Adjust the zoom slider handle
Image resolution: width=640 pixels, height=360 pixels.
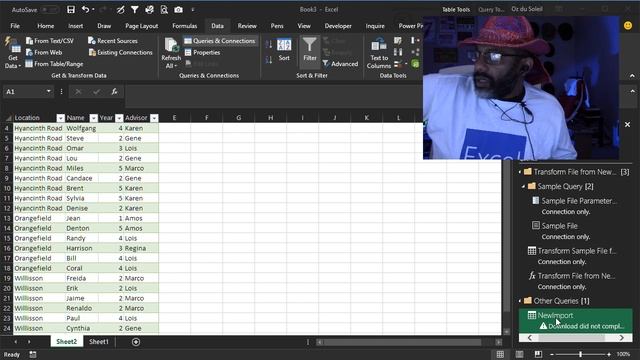(580, 354)
